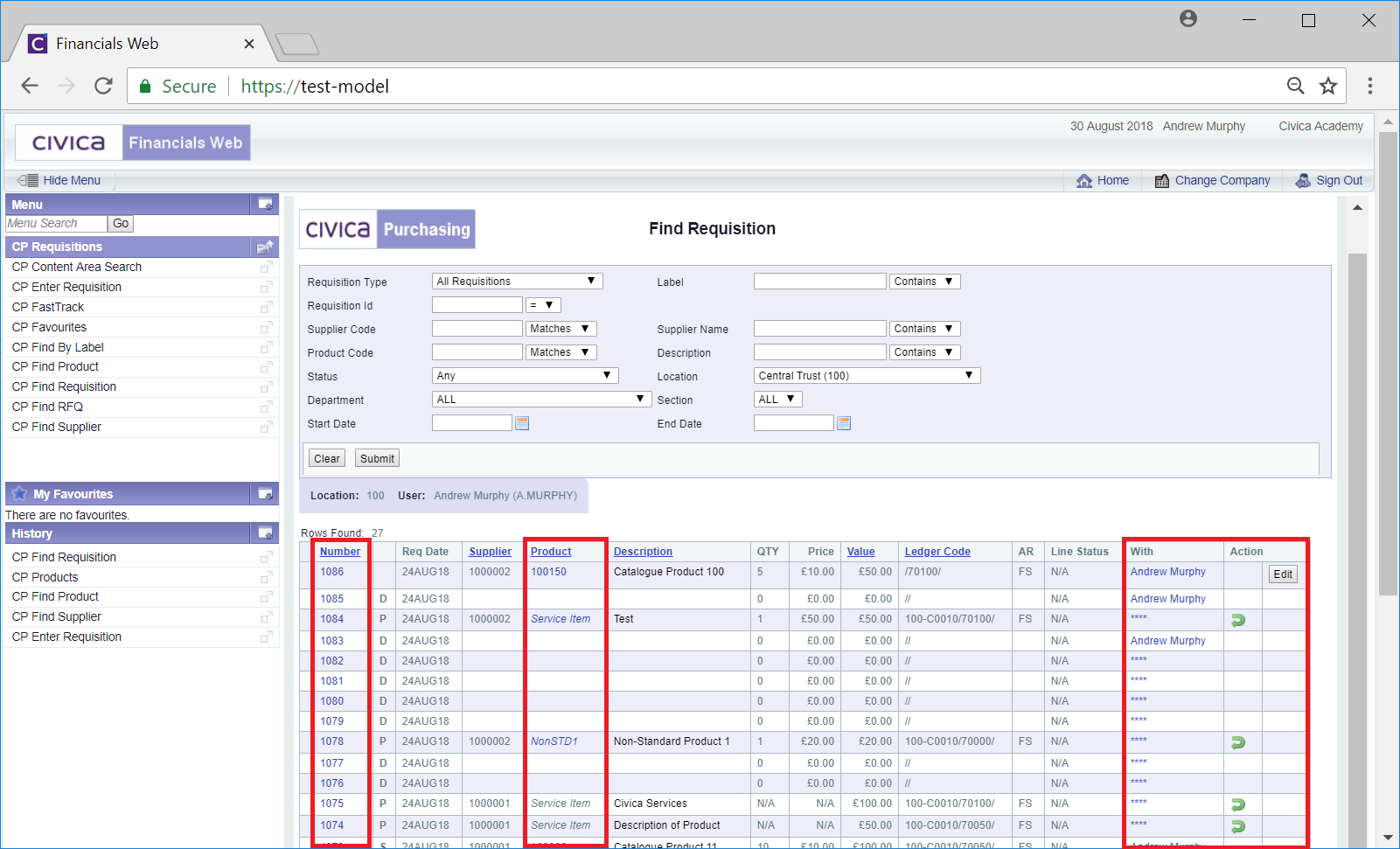This screenshot has height=849, width=1400.
Task: Click the Hide Menu toggle
Action: click(59, 180)
